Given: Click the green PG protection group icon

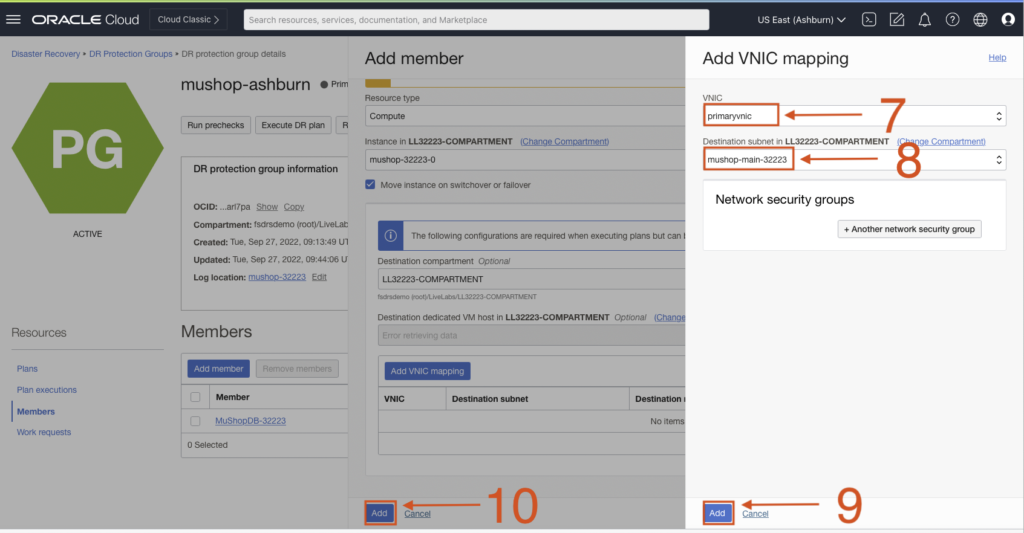Looking at the screenshot, I should [87, 148].
